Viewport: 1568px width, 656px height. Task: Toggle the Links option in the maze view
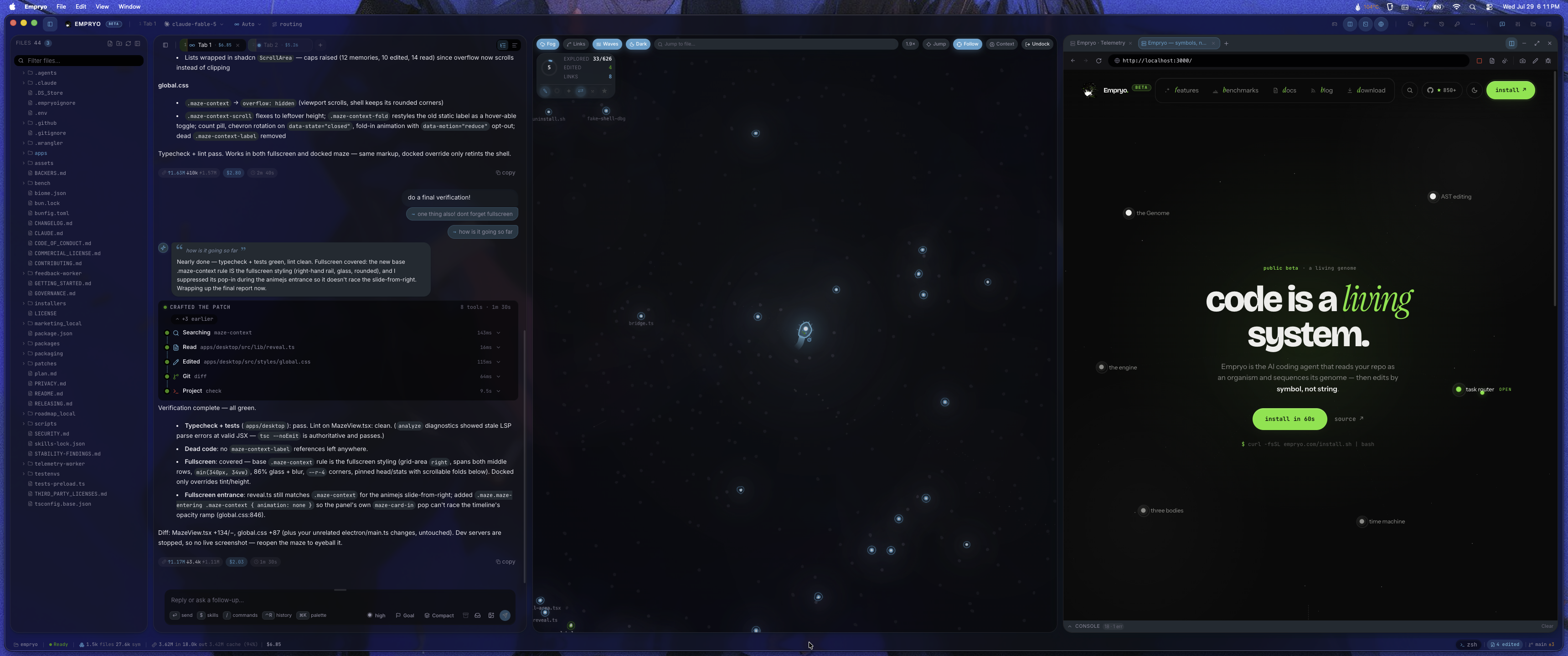[x=575, y=45]
